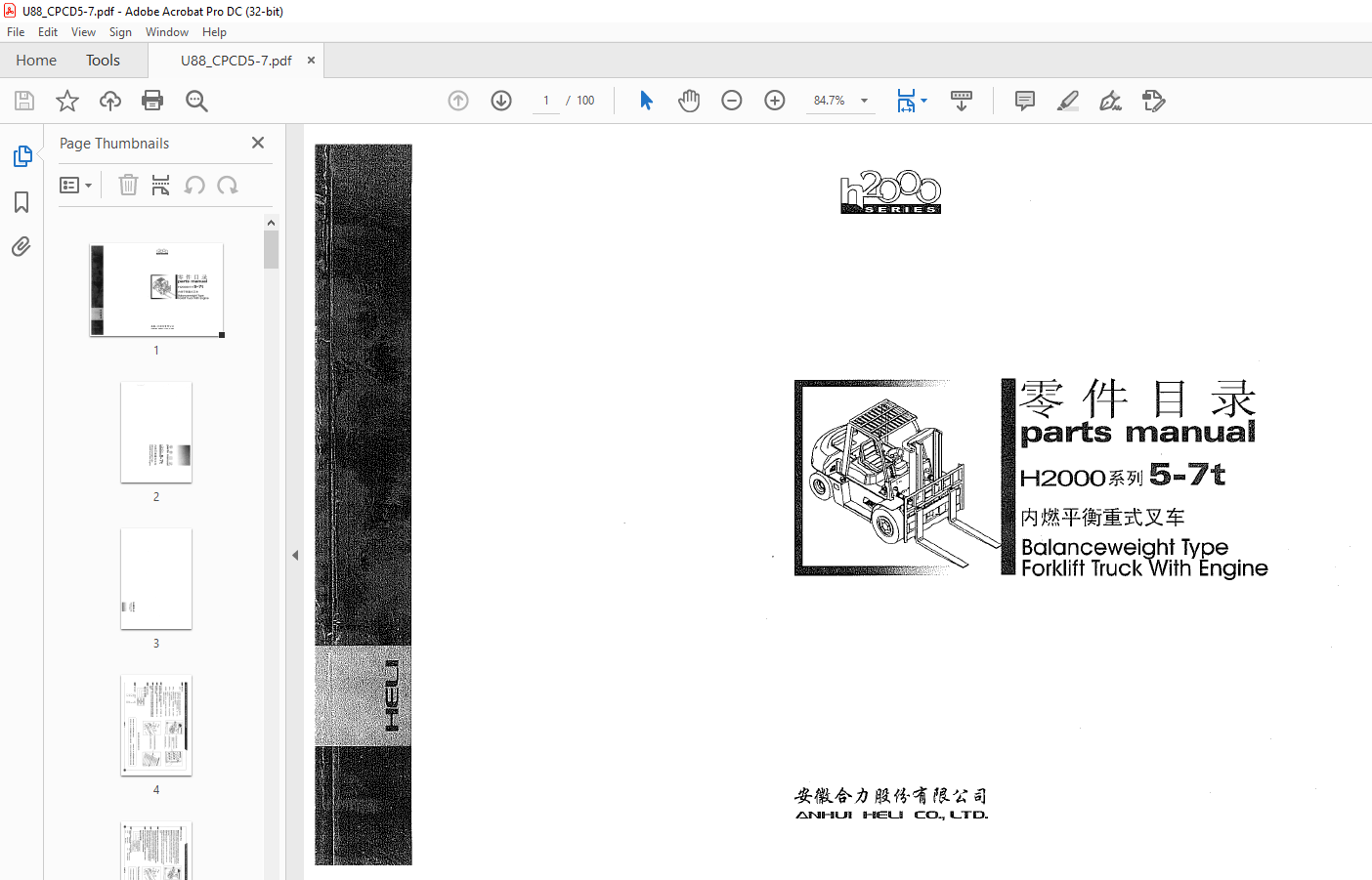Switch to the Home tab
Screen dimensions: 1372x880
[x=36, y=61]
